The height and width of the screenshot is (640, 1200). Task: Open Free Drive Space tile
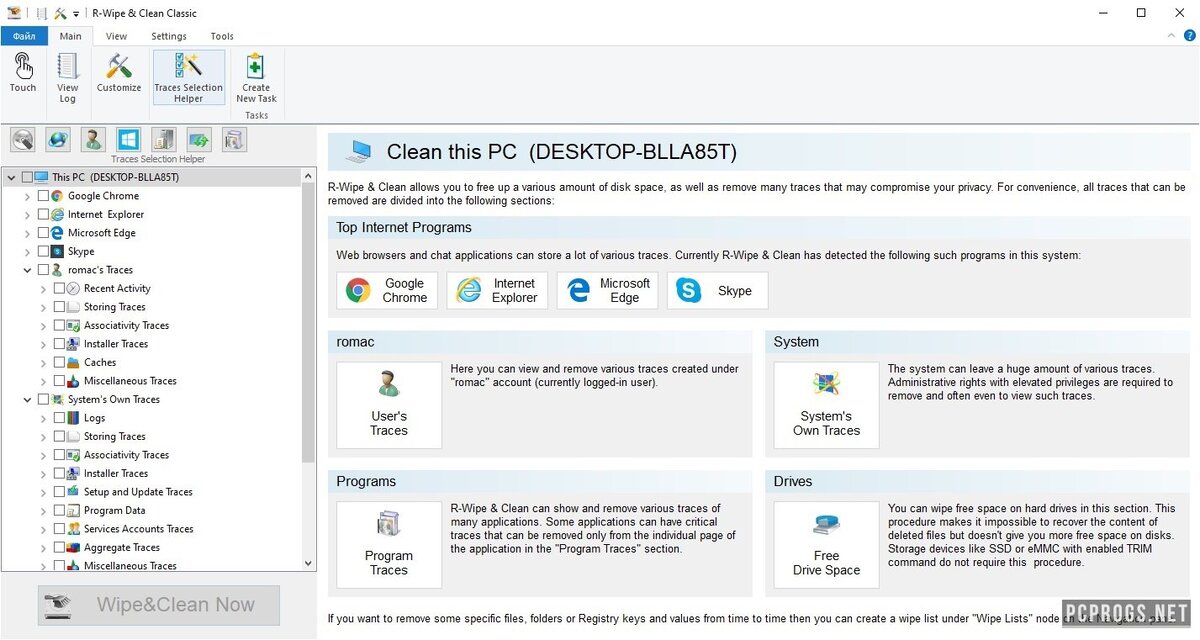click(x=826, y=545)
